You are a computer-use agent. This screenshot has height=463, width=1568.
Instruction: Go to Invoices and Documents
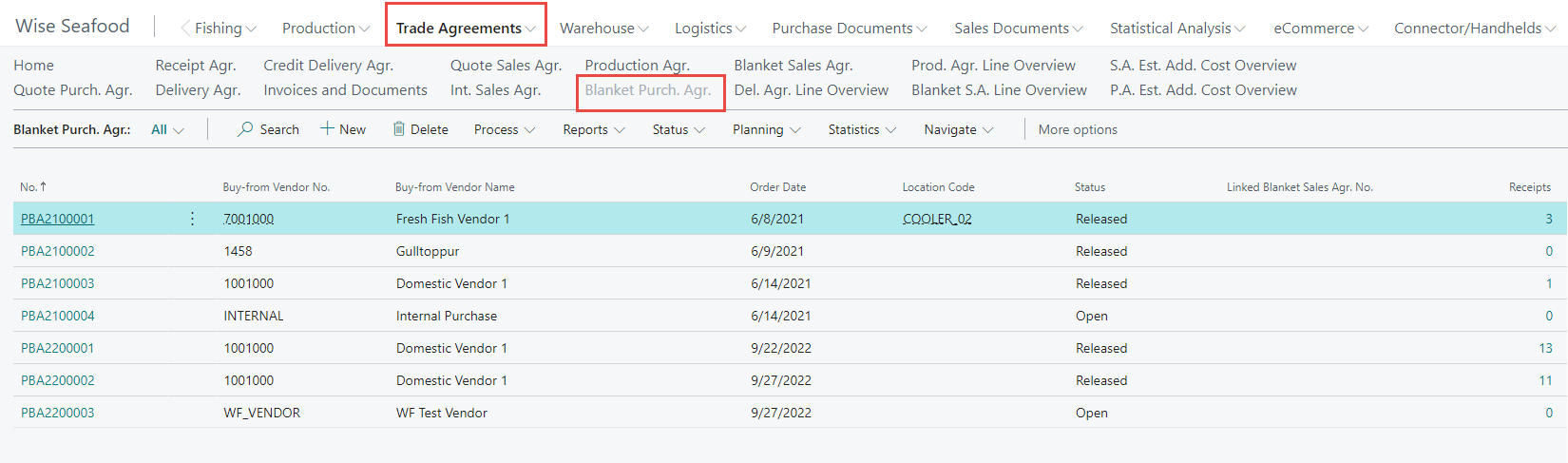coord(345,90)
